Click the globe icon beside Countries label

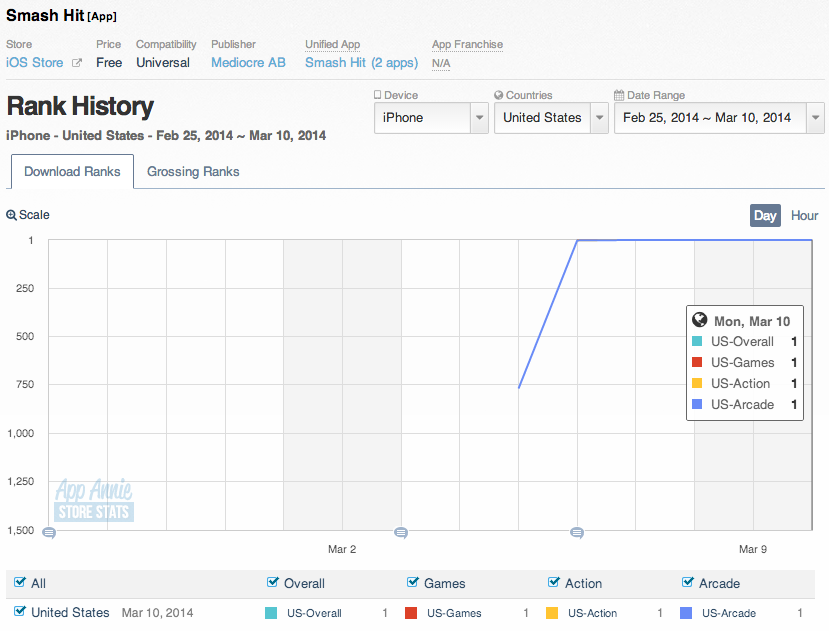pos(498,95)
